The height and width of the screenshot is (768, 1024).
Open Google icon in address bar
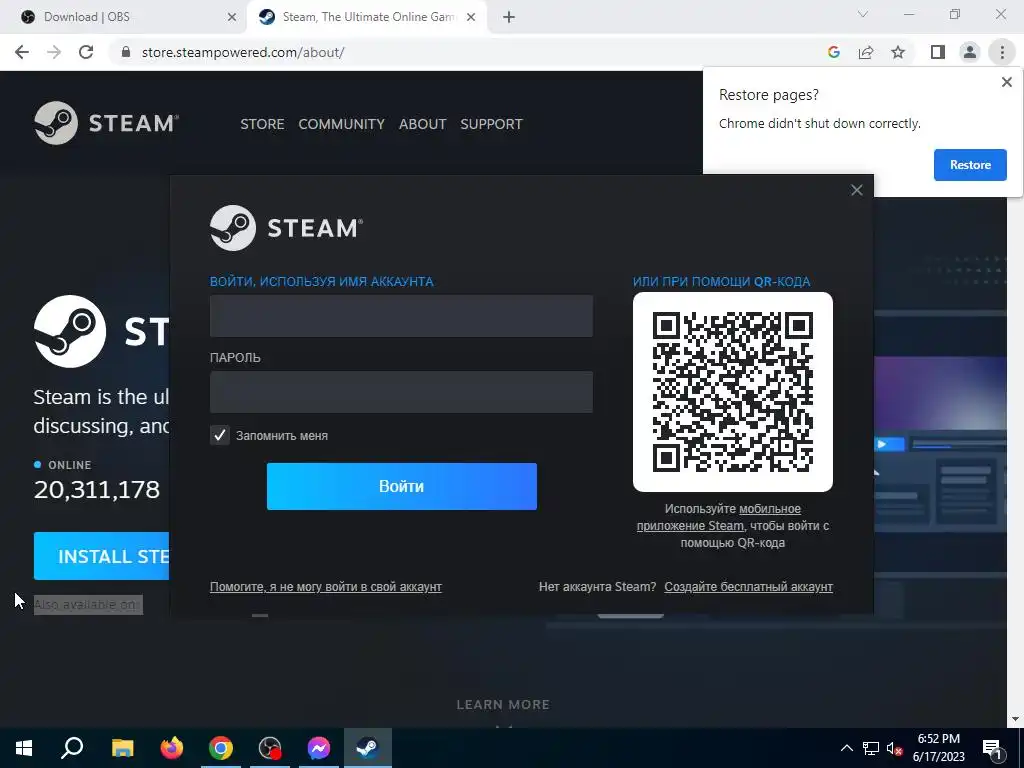pyautogui.click(x=833, y=52)
